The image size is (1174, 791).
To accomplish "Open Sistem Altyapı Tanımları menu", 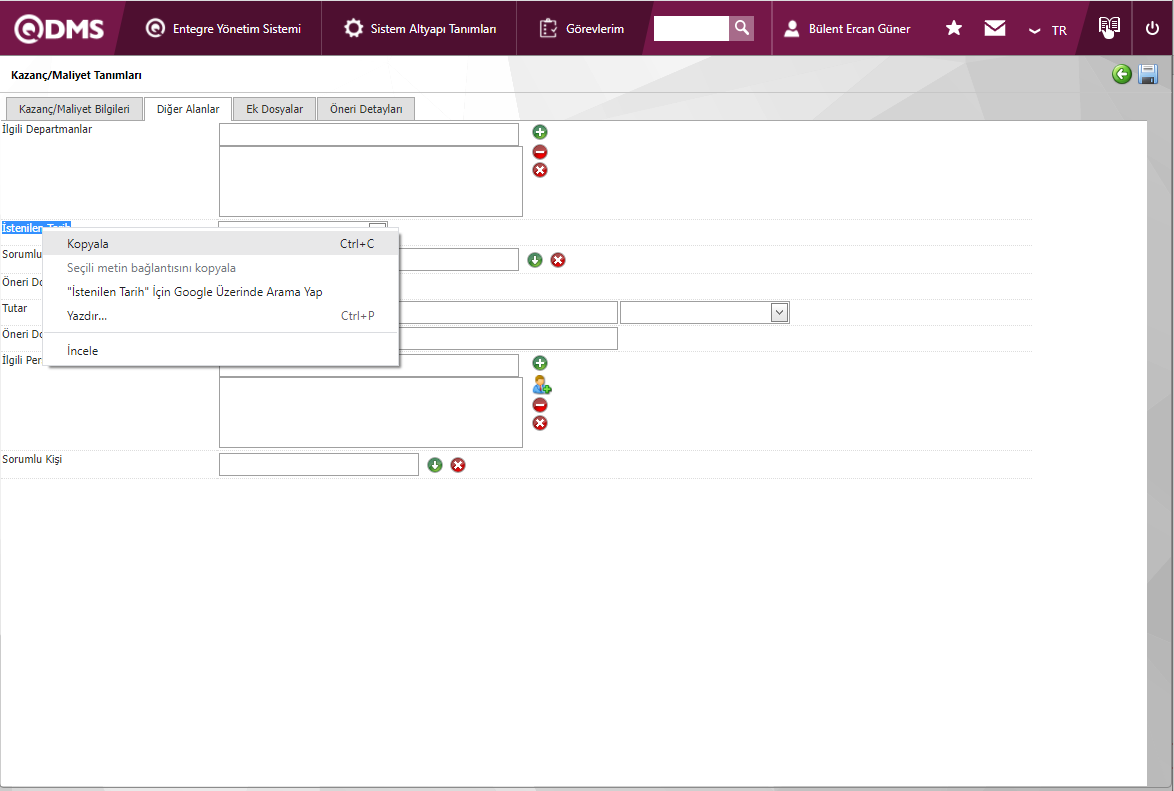I will (419, 28).
